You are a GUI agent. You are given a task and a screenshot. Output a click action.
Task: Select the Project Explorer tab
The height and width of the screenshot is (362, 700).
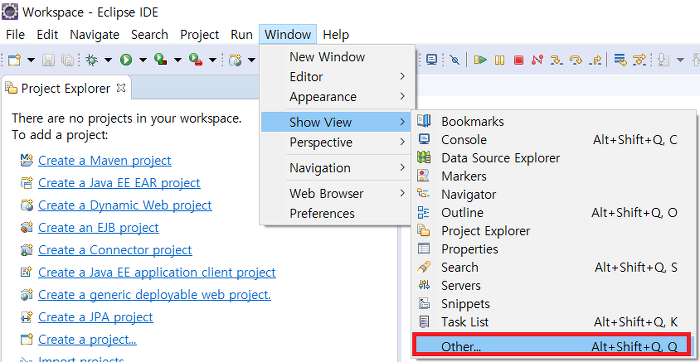[65, 89]
